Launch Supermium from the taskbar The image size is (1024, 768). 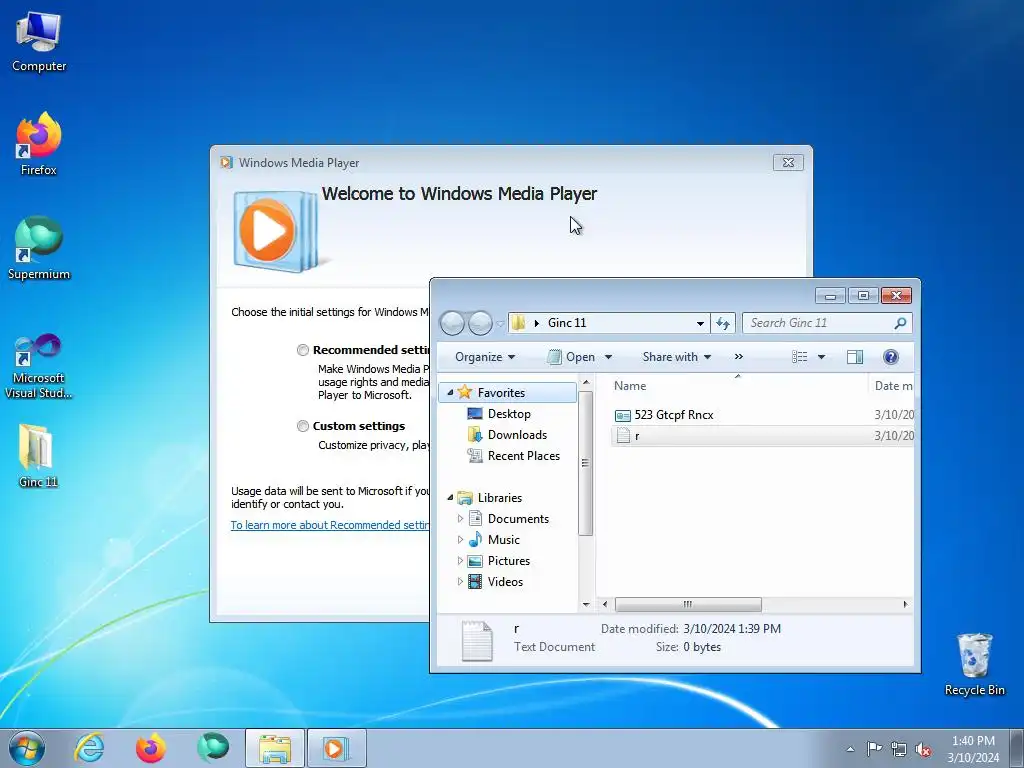pyautogui.click(x=213, y=748)
